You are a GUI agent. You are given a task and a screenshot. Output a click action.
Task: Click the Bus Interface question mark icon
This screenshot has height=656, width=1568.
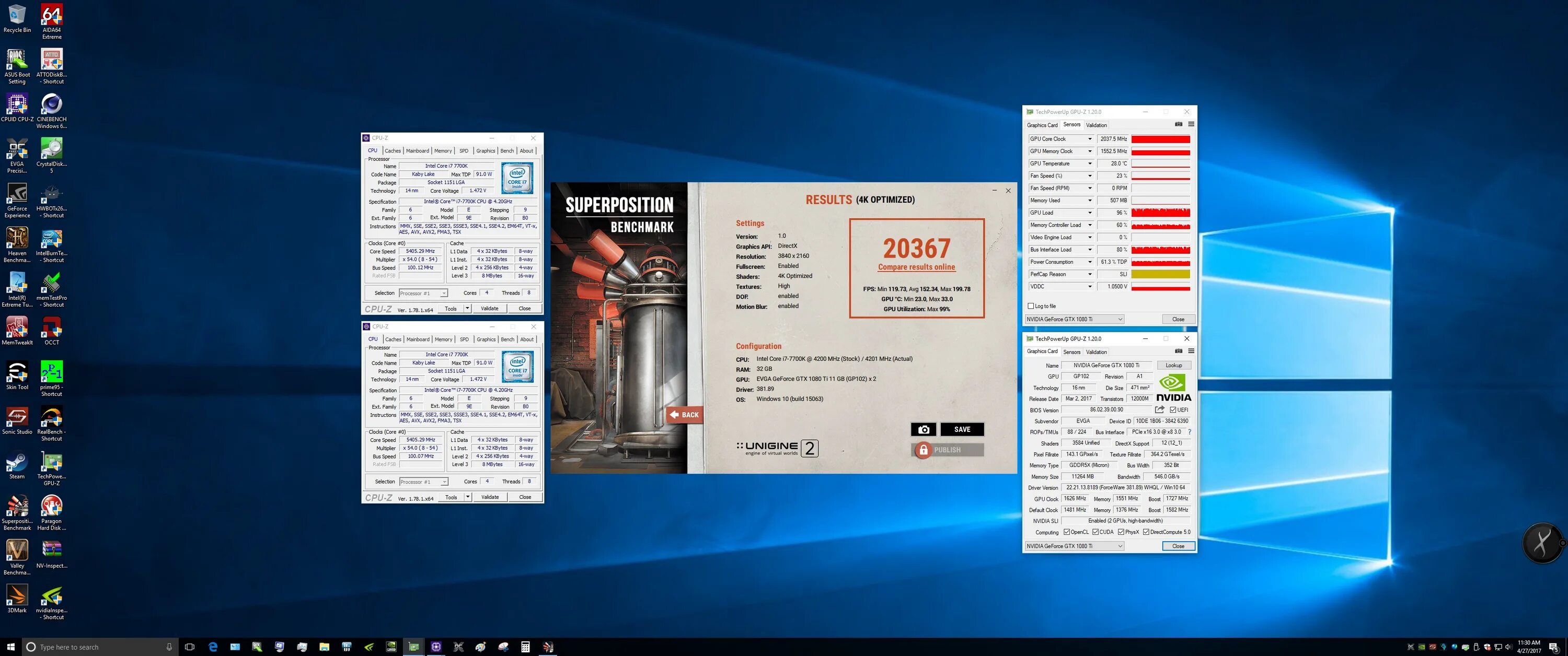[x=1190, y=432]
